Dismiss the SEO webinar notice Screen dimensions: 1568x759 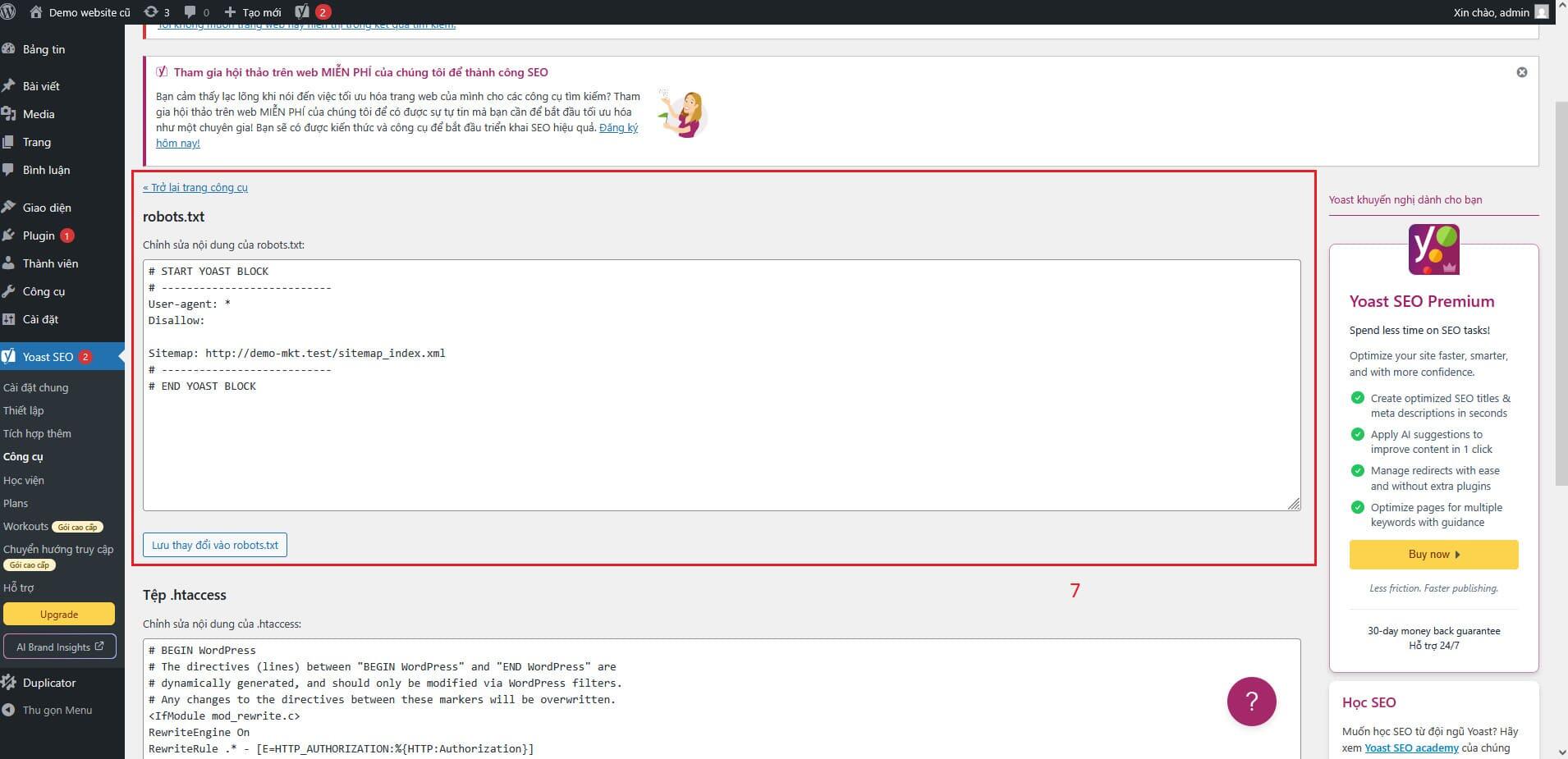1524,71
